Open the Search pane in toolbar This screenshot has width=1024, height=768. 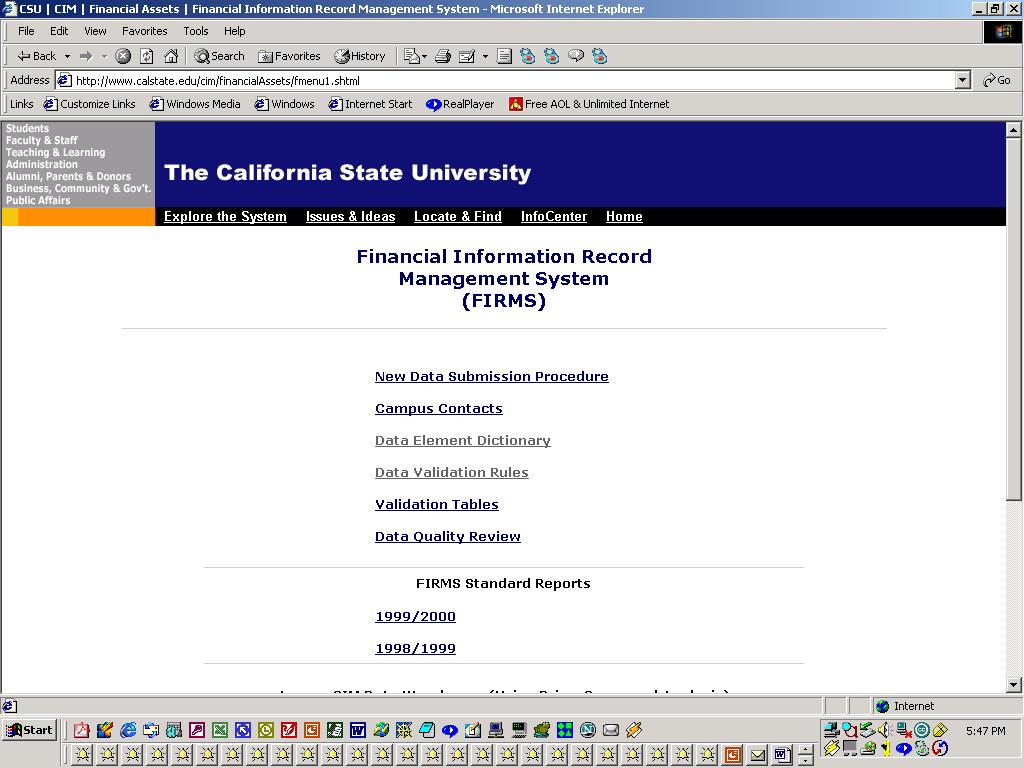pos(219,56)
